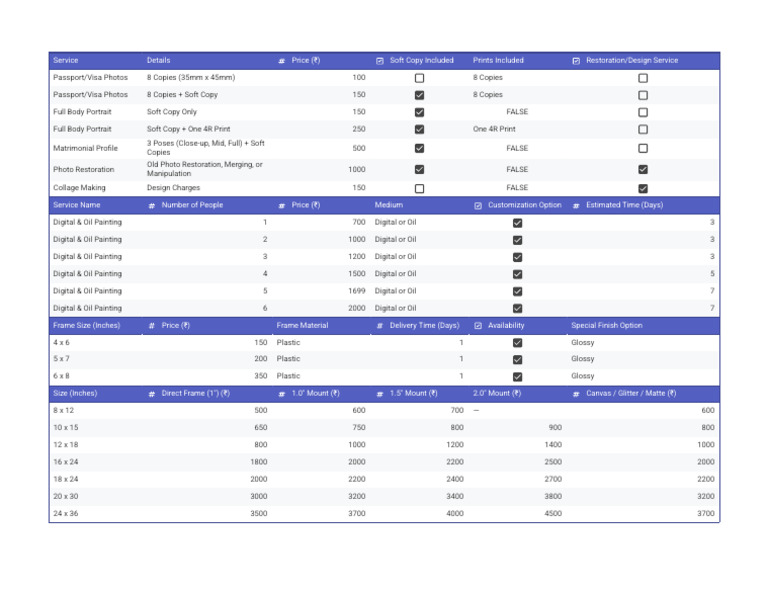
Task: Click the 2.0" Mount (₹) header
Action: [497, 393]
